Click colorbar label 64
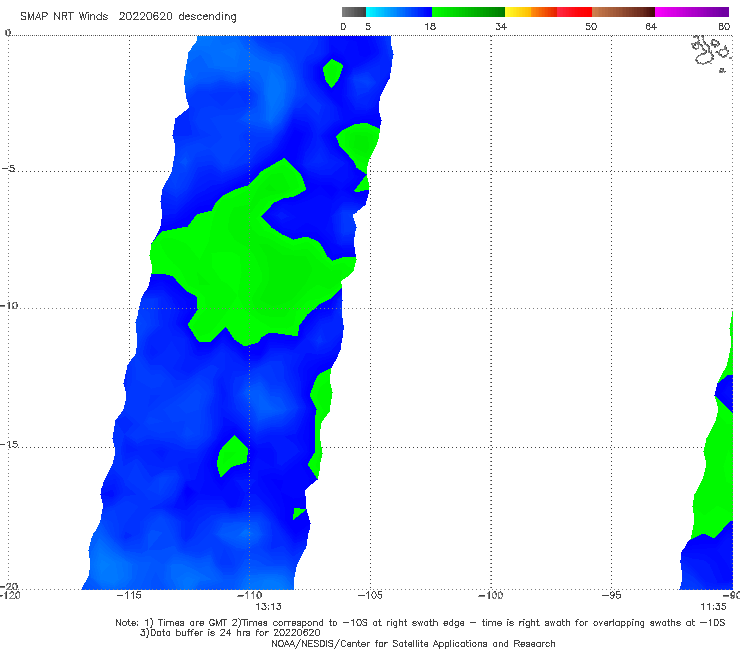740x650 pixels. point(651,26)
